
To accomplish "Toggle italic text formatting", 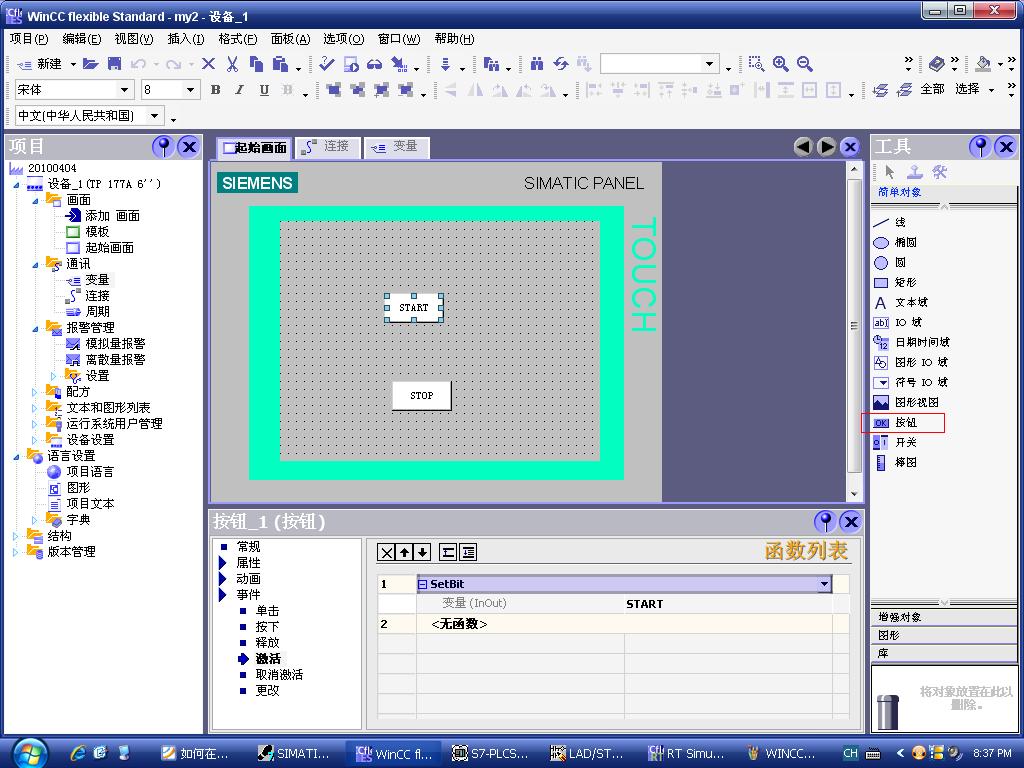I will coord(239,90).
